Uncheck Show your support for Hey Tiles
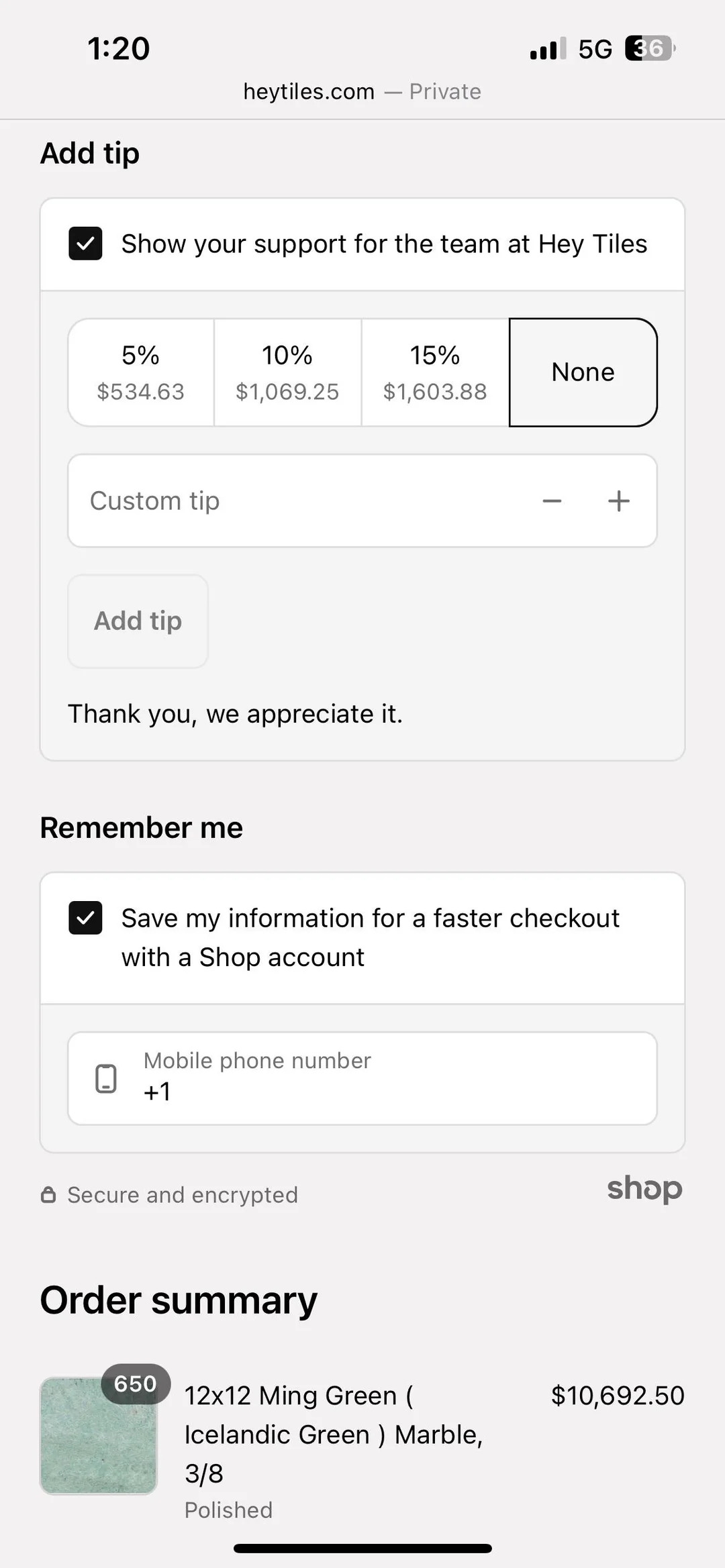 coord(85,244)
